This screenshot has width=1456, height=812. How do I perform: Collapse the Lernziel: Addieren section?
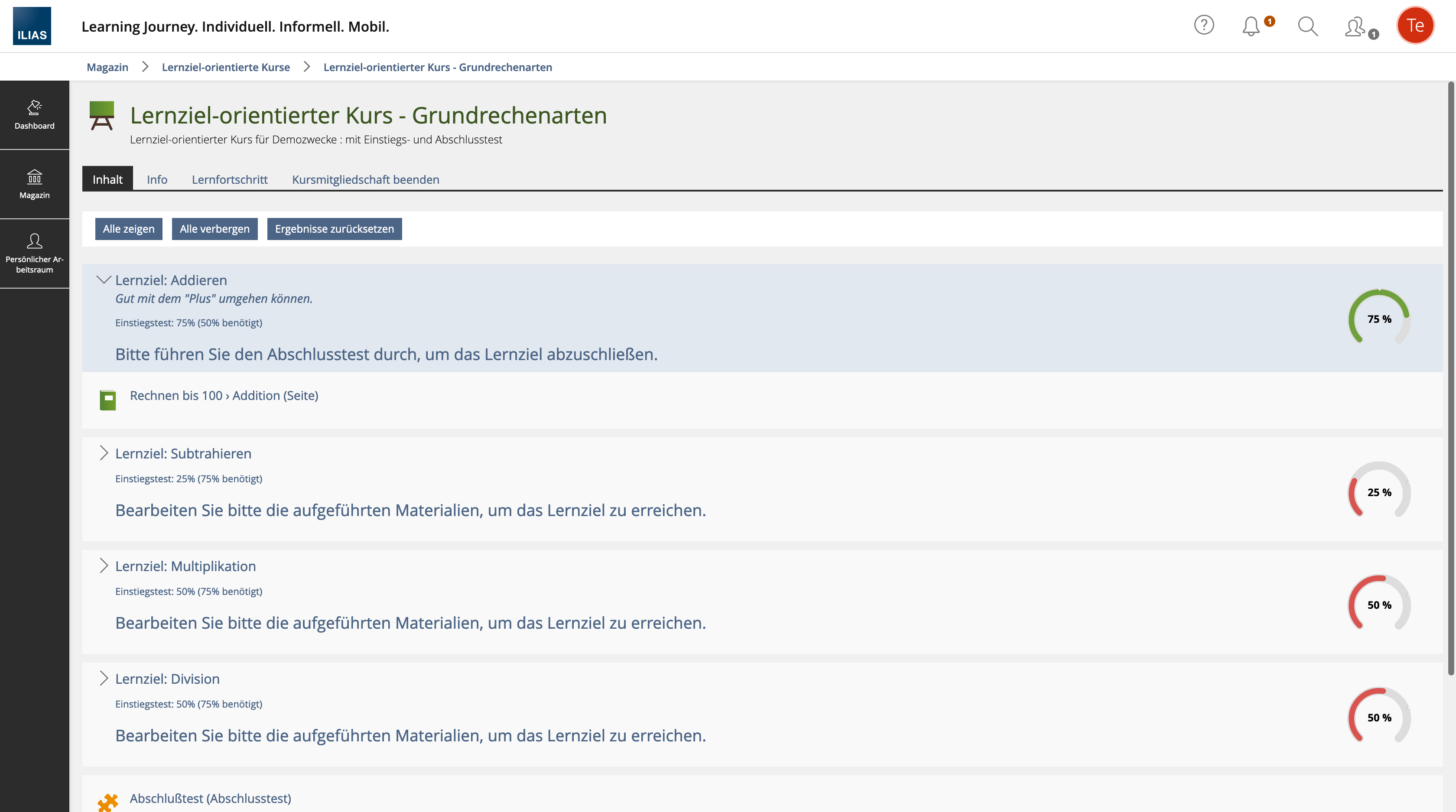[104, 280]
